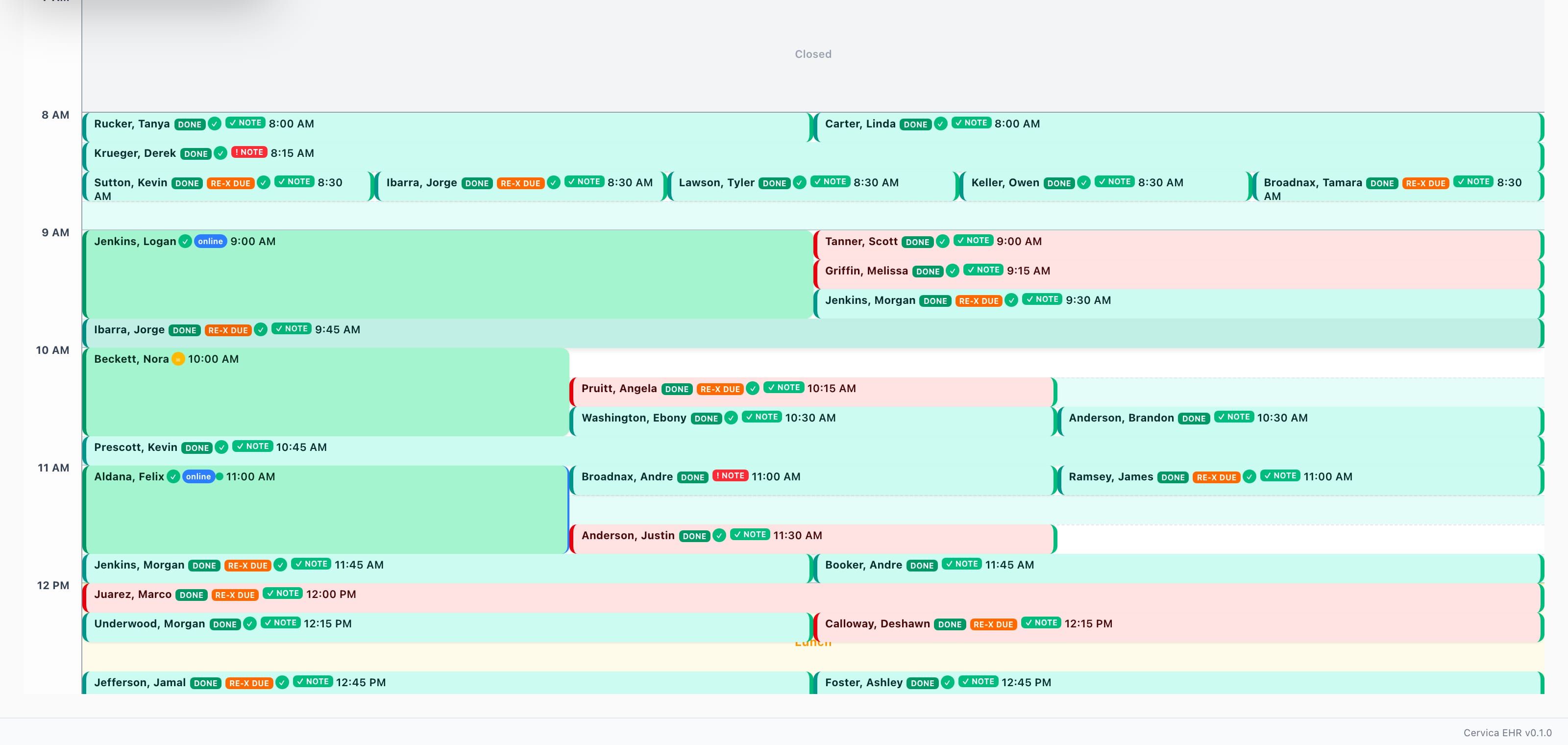Click check icon next to Aldana, Felix
Image resolution: width=1568 pixels, height=745 pixels.
pyautogui.click(x=173, y=476)
